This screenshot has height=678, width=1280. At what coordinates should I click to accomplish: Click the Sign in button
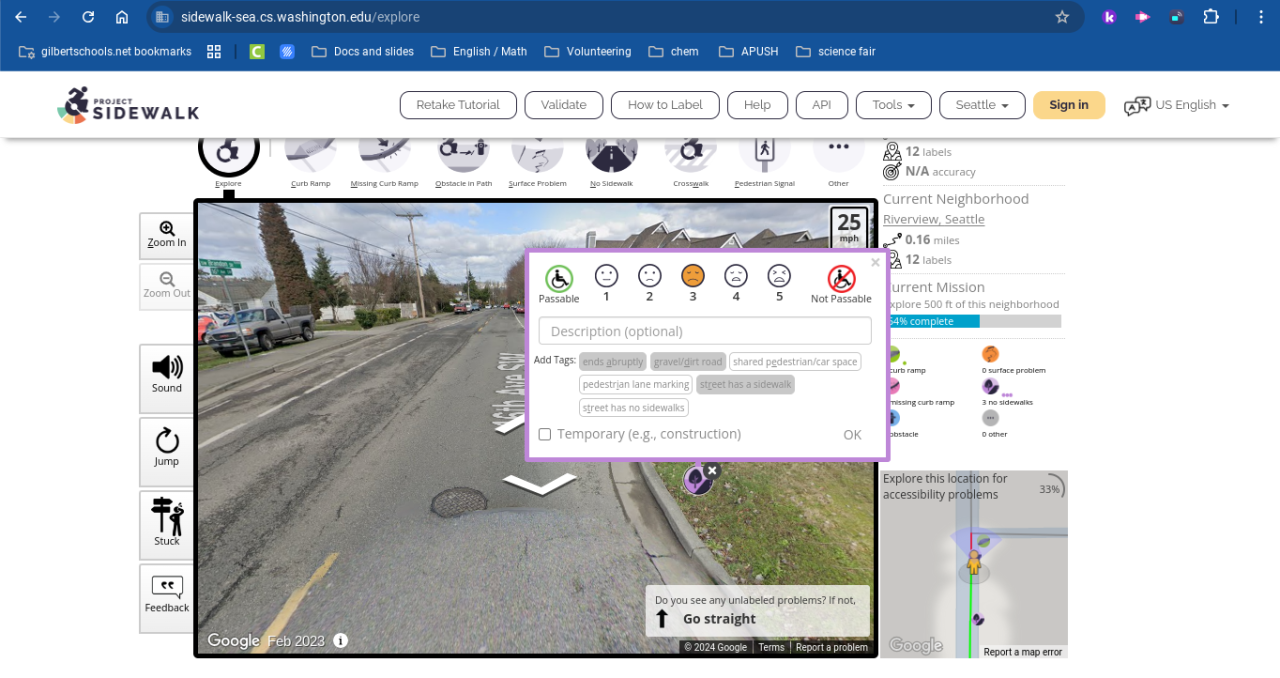[1069, 105]
